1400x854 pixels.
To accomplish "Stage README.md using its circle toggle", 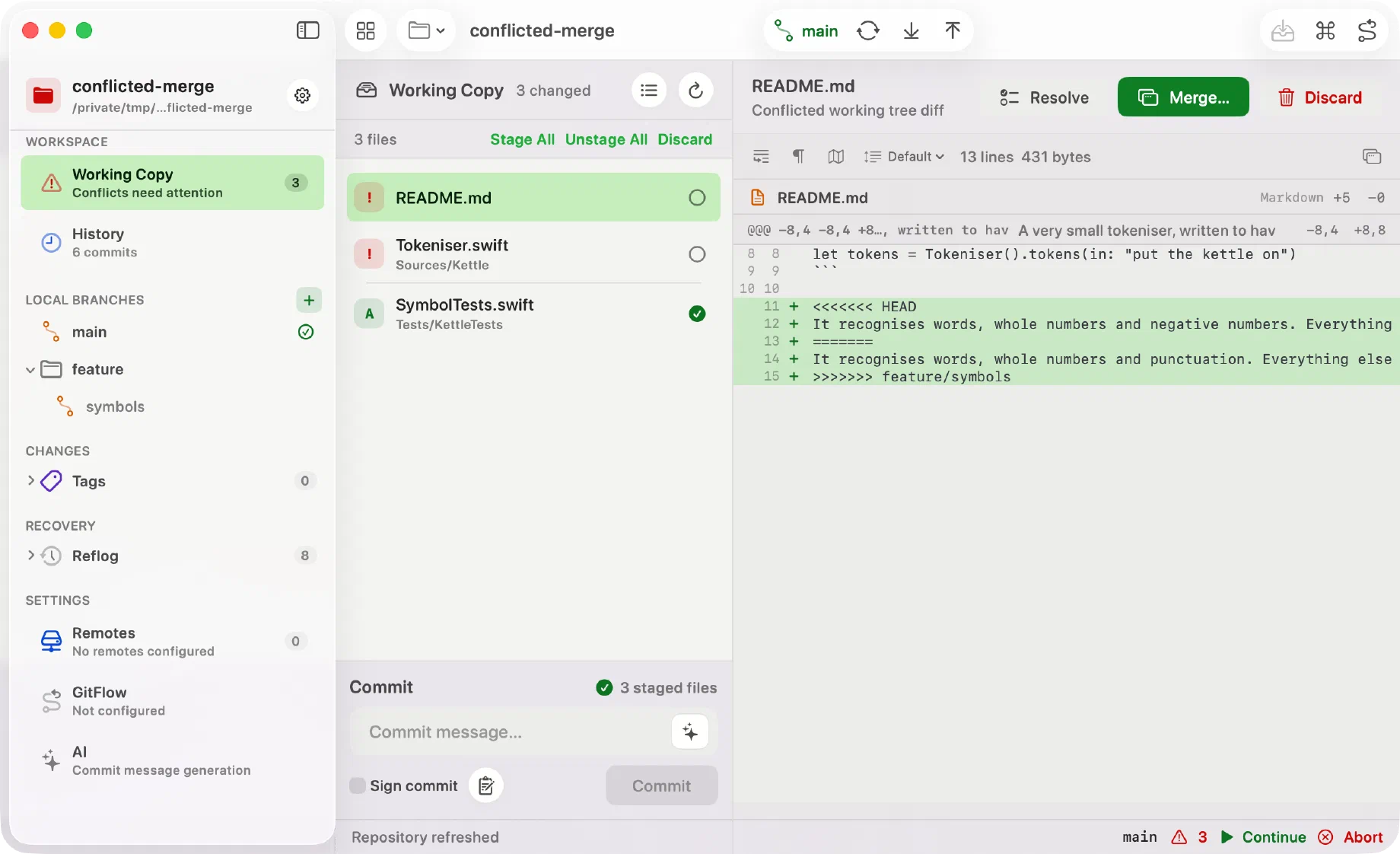I will pyautogui.click(x=697, y=198).
